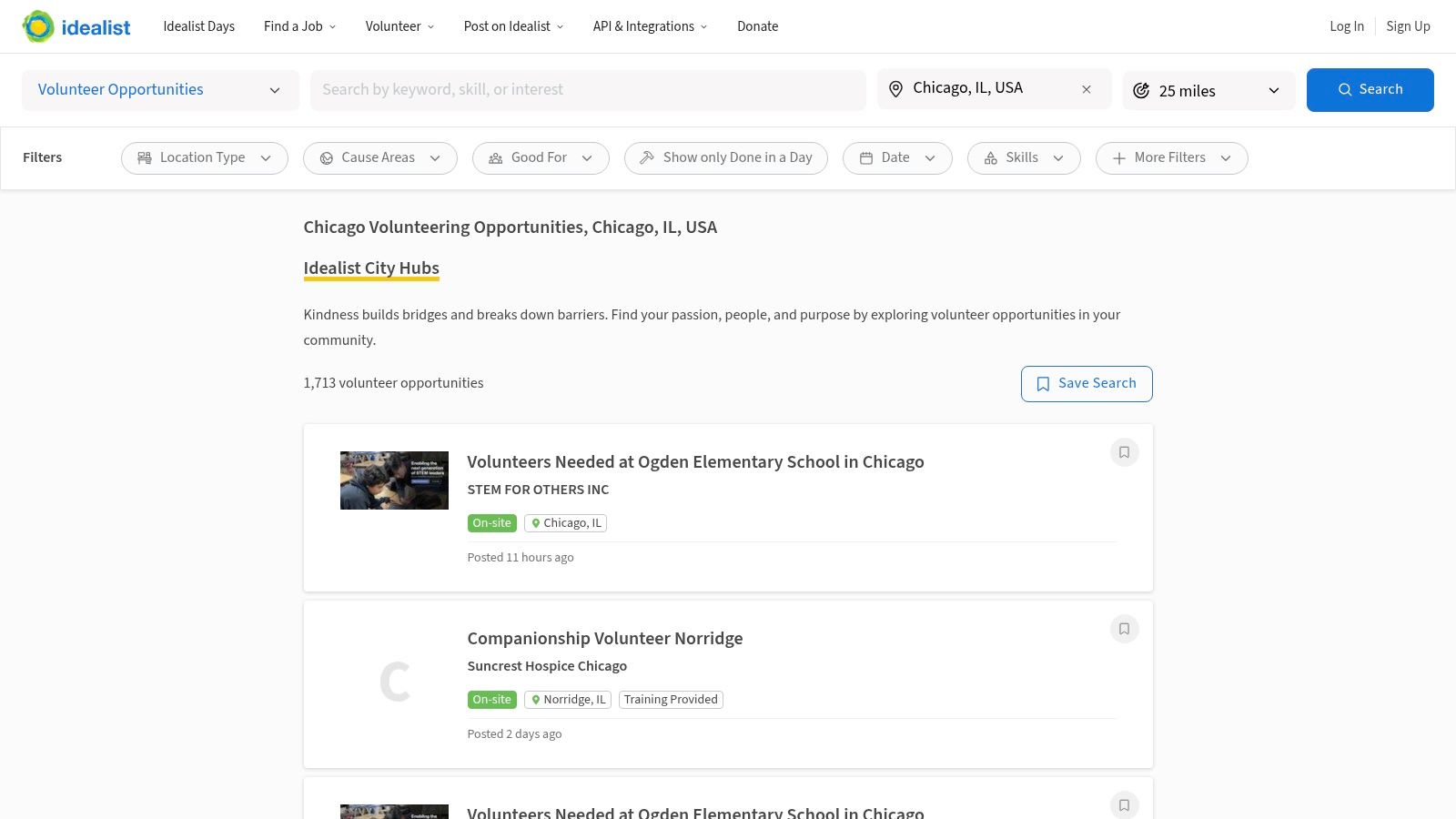The height and width of the screenshot is (819, 1456).
Task: Expand the Date filter
Action: pyautogui.click(x=897, y=158)
